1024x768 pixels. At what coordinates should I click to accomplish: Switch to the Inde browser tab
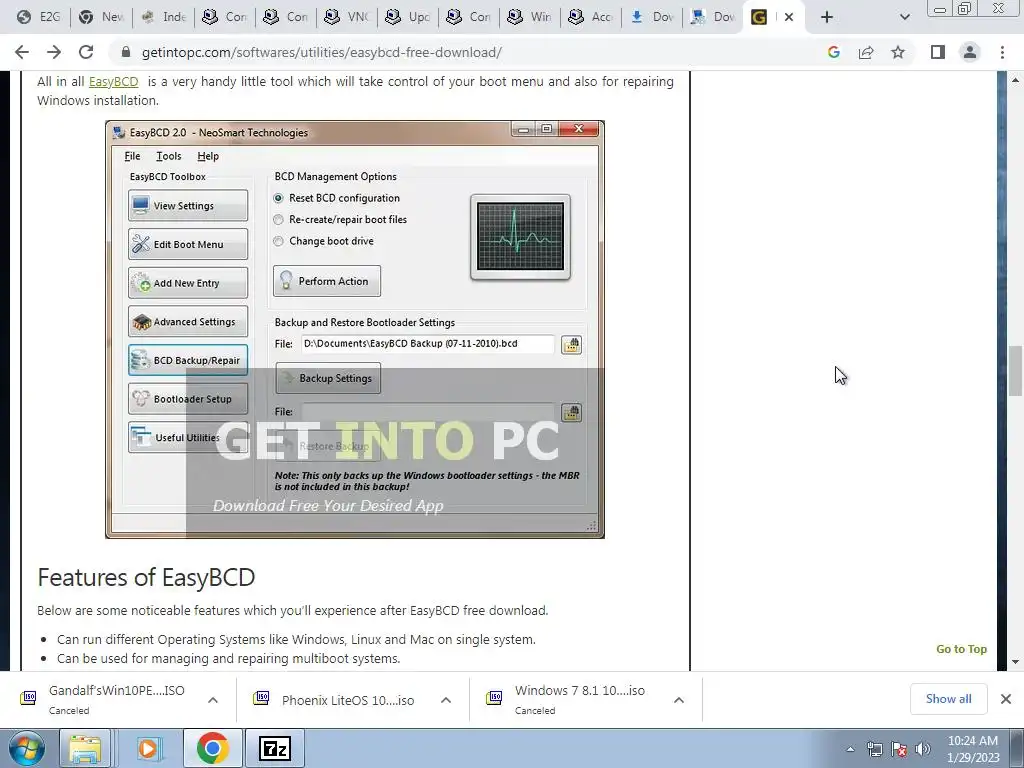pos(164,17)
